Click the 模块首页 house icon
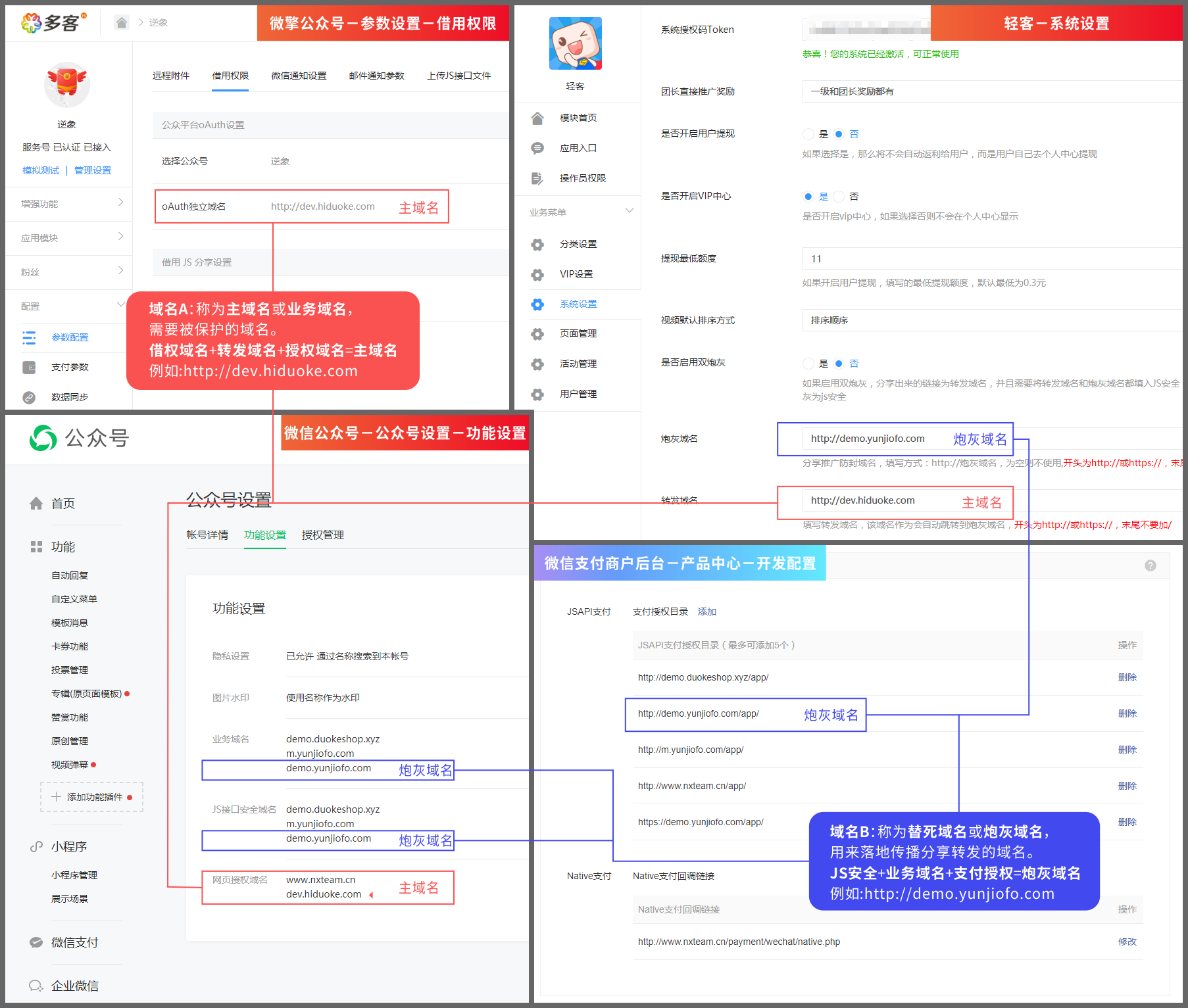This screenshot has width=1188, height=1008. pyautogui.click(x=537, y=118)
